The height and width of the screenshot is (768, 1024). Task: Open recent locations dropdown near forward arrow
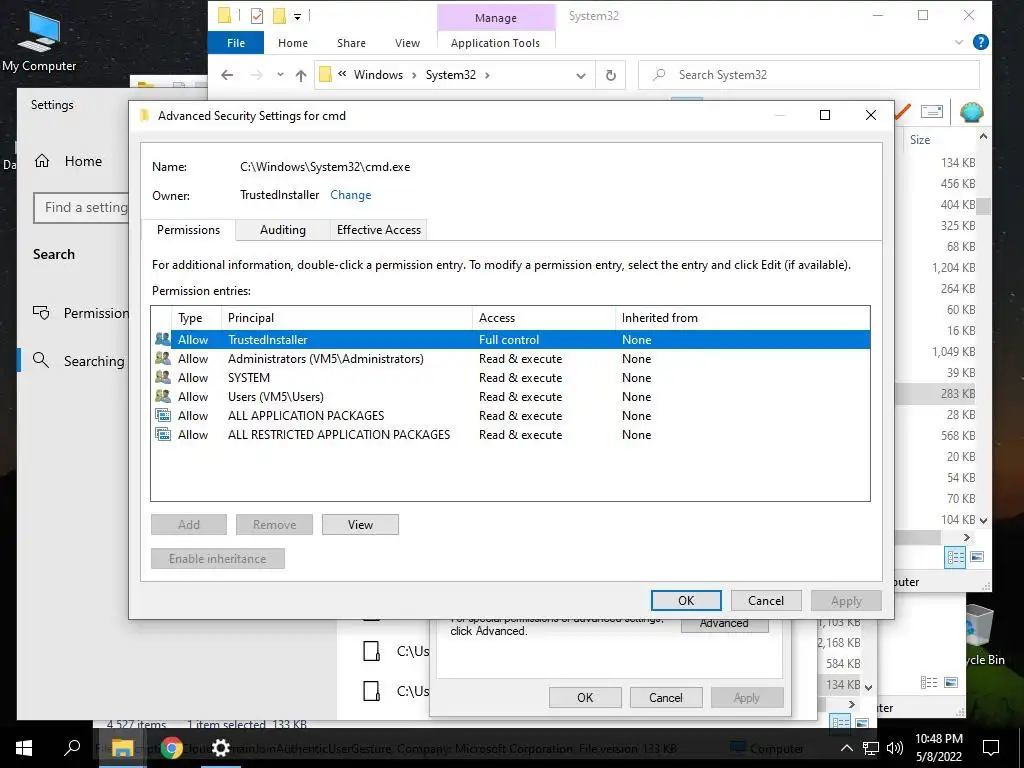[x=280, y=74]
